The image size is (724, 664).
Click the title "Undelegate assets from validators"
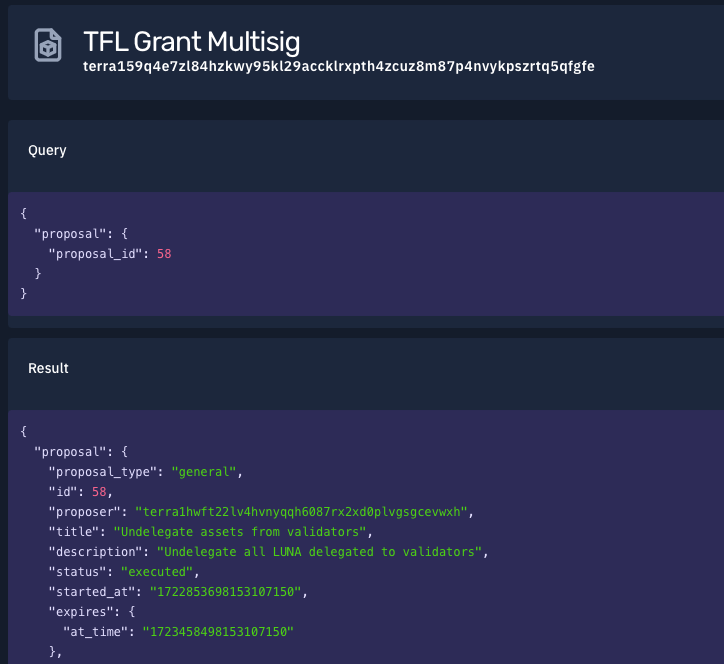(x=240, y=532)
